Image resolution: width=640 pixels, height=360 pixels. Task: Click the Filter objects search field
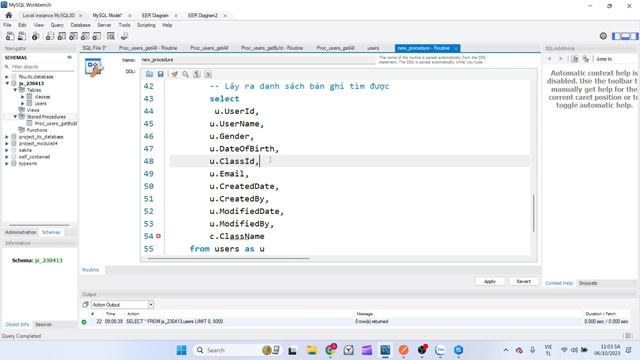pyautogui.click(x=42, y=67)
